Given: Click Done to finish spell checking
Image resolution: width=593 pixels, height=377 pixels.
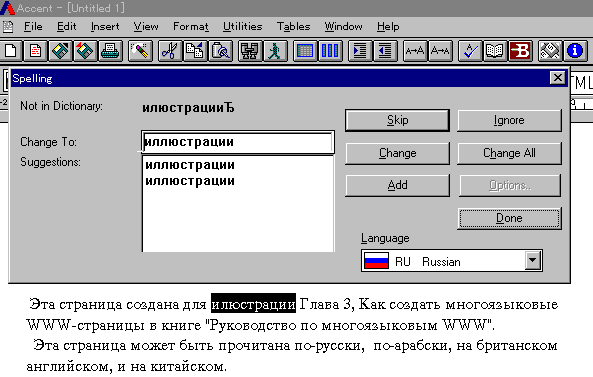Looking at the screenshot, I should [509, 218].
